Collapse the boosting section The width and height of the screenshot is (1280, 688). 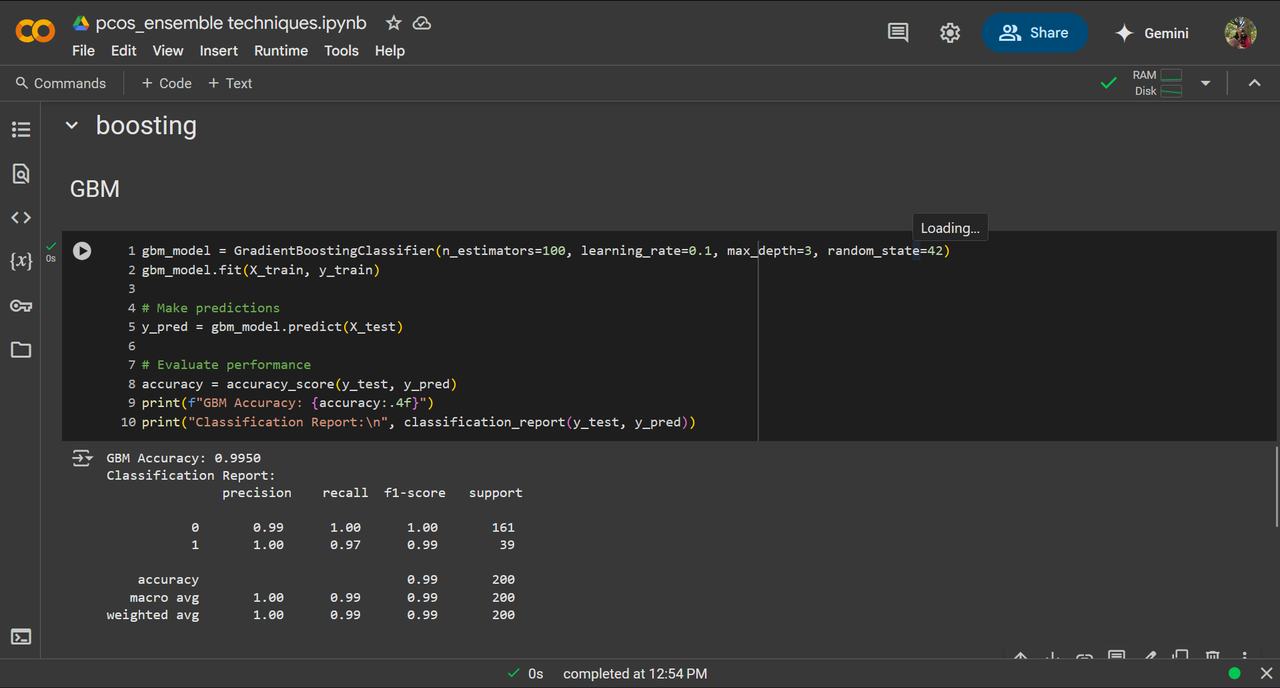71,125
